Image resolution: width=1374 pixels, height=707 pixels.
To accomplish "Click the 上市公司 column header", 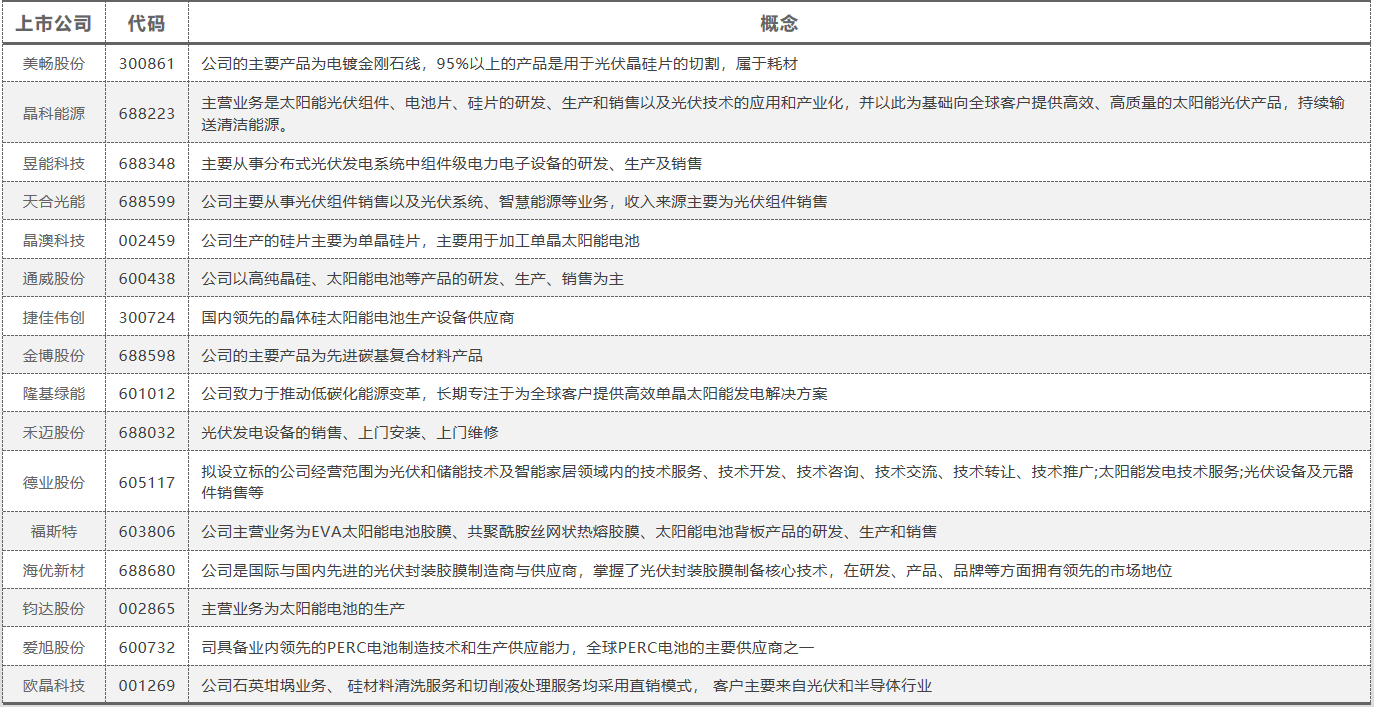I will [54, 23].
